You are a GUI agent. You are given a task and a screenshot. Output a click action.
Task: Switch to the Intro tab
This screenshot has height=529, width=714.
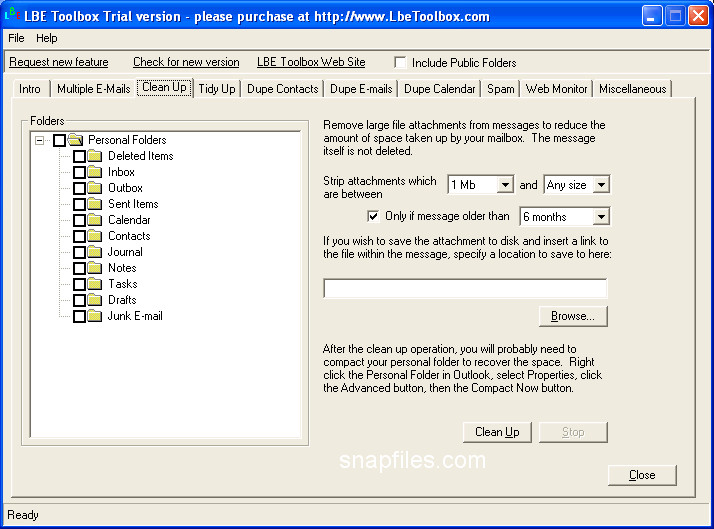coord(30,89)
